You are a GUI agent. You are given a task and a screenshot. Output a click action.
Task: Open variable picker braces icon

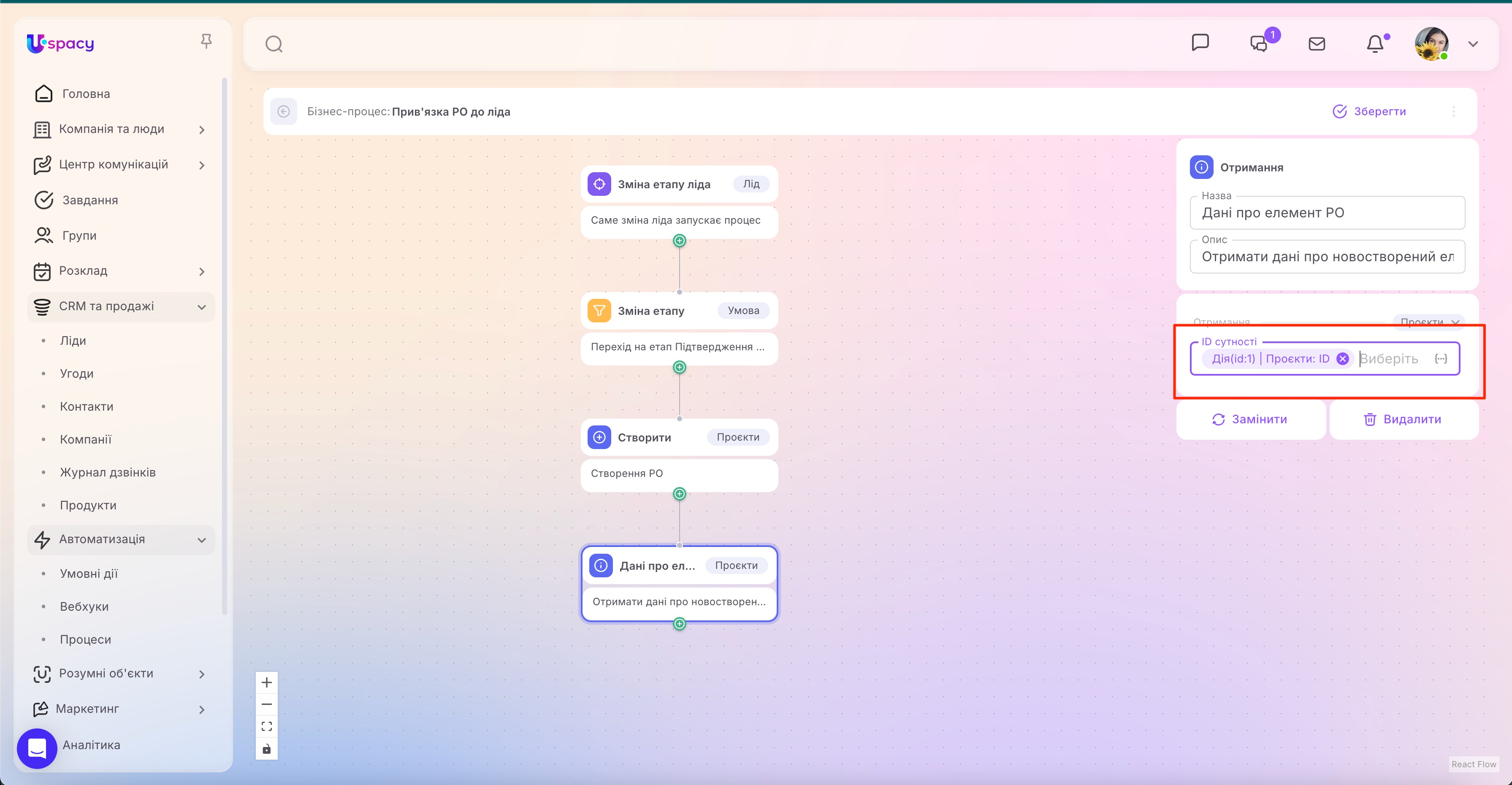(x=1440, y=358)
